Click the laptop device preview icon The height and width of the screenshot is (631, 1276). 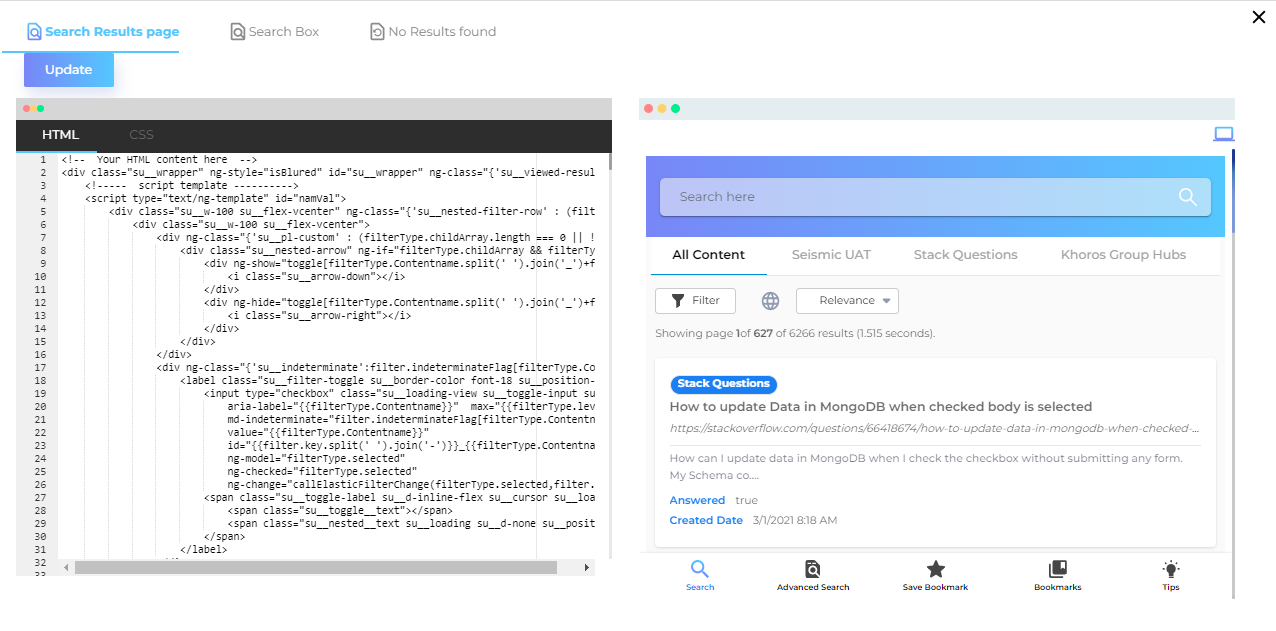[1223, 134]
